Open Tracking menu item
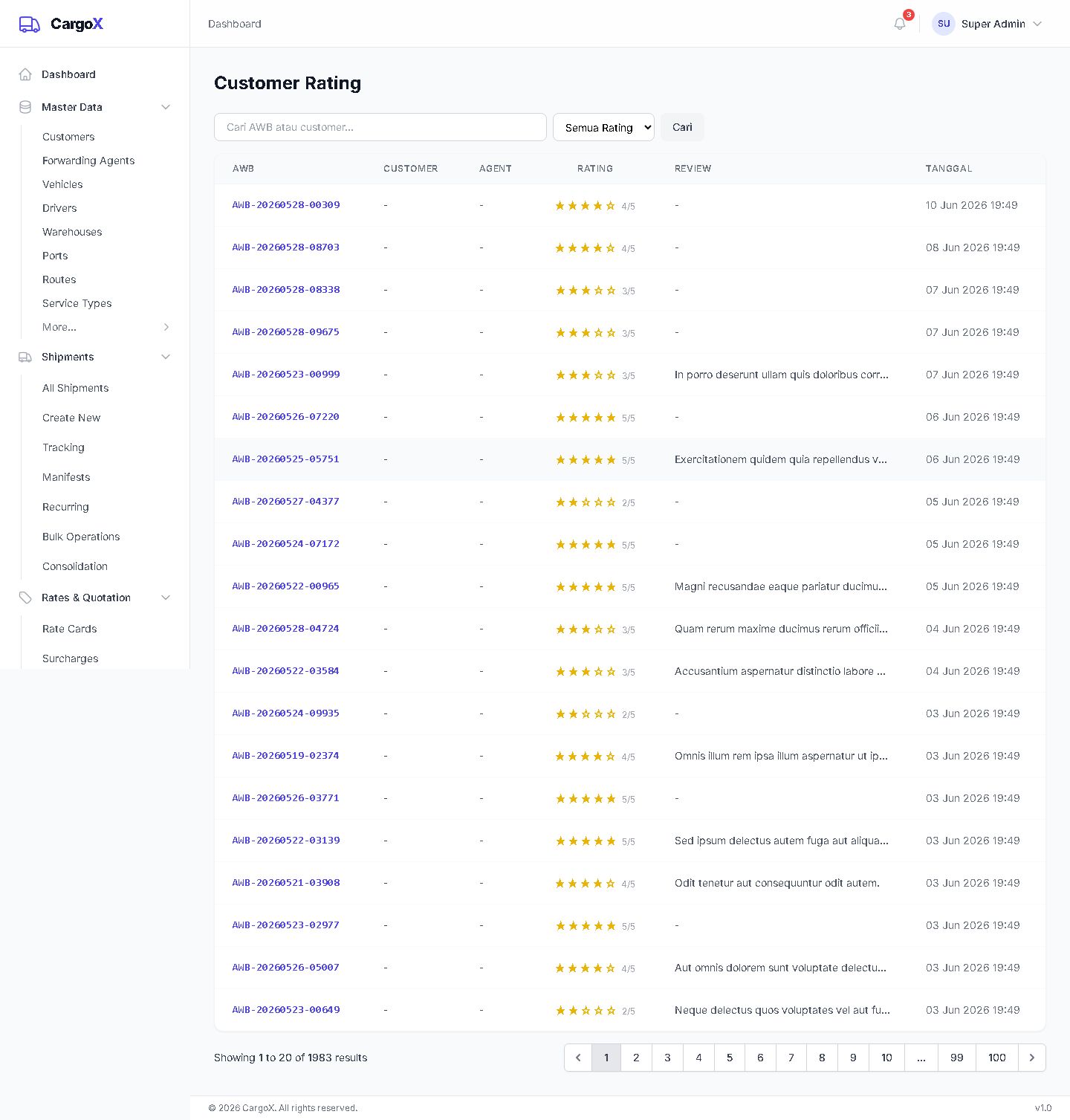1070x1120 pixels. tap(63, 447)
